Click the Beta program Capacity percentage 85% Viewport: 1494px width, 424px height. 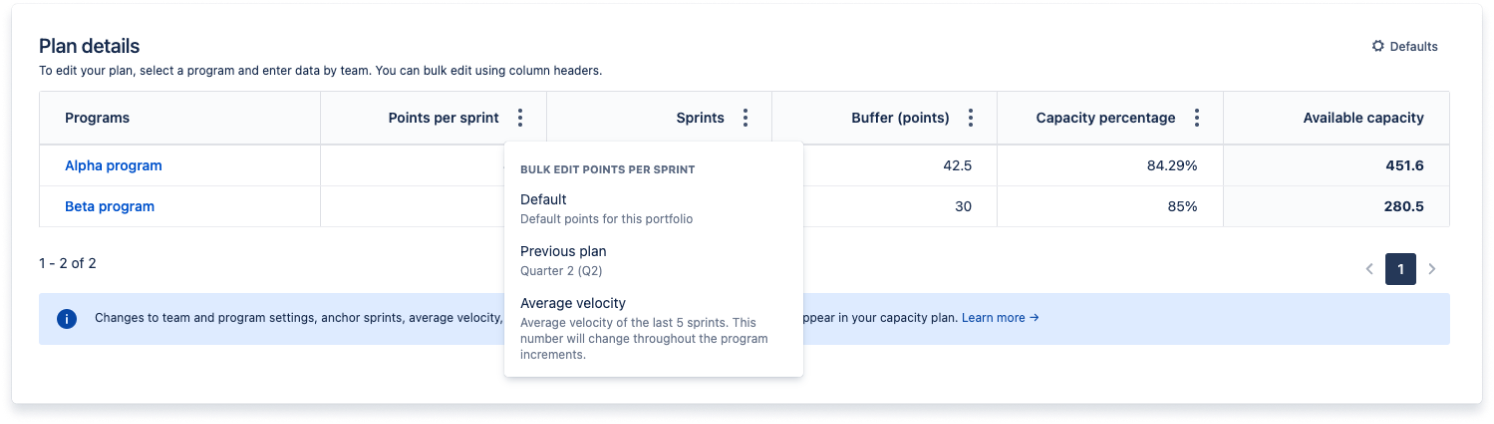click(x=1181, y=207)
